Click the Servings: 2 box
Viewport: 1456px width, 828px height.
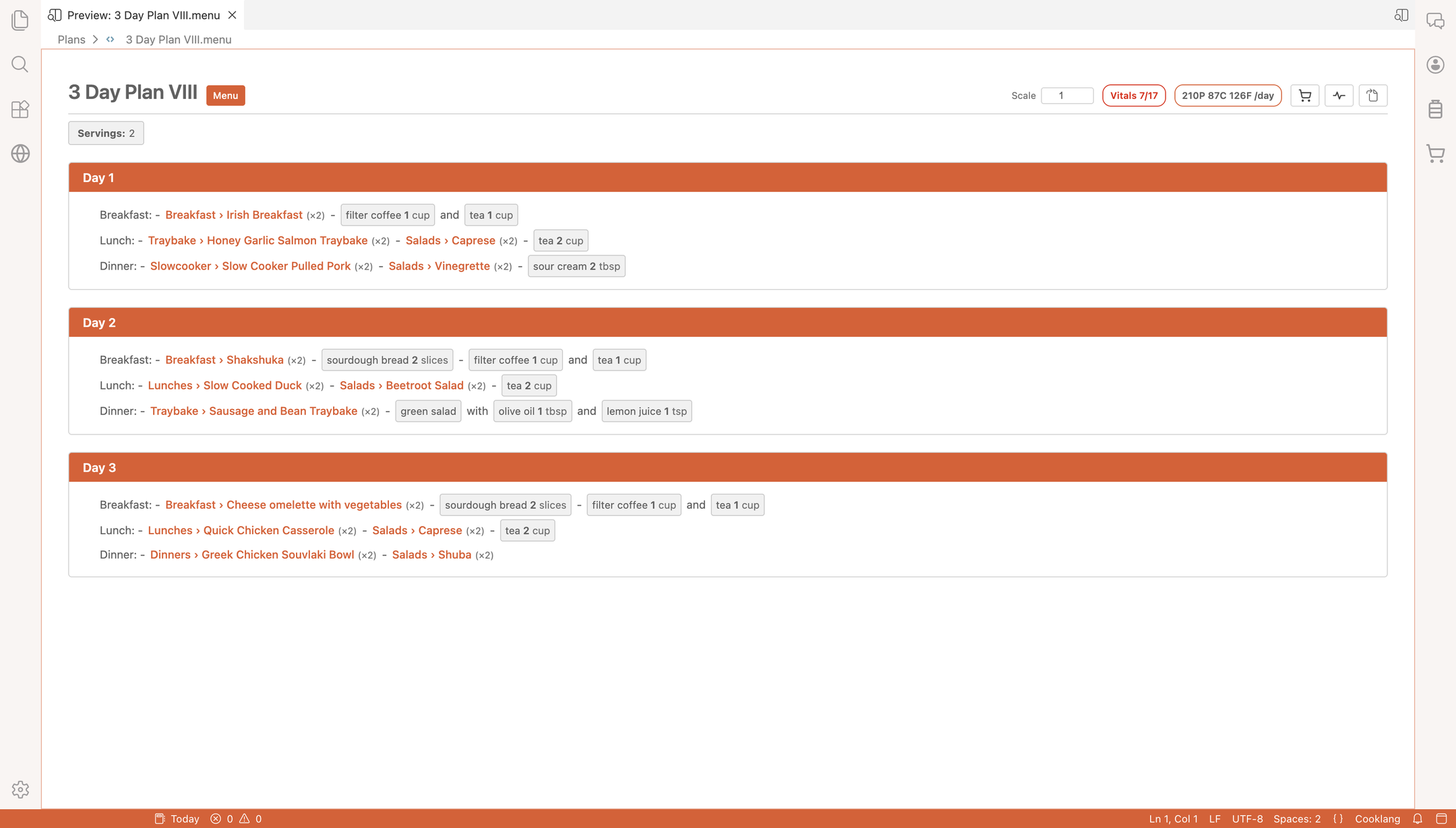[x=106, y=133]
